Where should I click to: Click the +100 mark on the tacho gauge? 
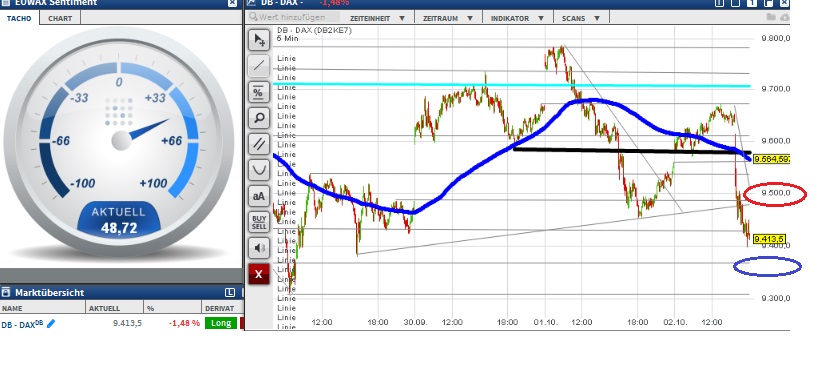pos(153,183)
